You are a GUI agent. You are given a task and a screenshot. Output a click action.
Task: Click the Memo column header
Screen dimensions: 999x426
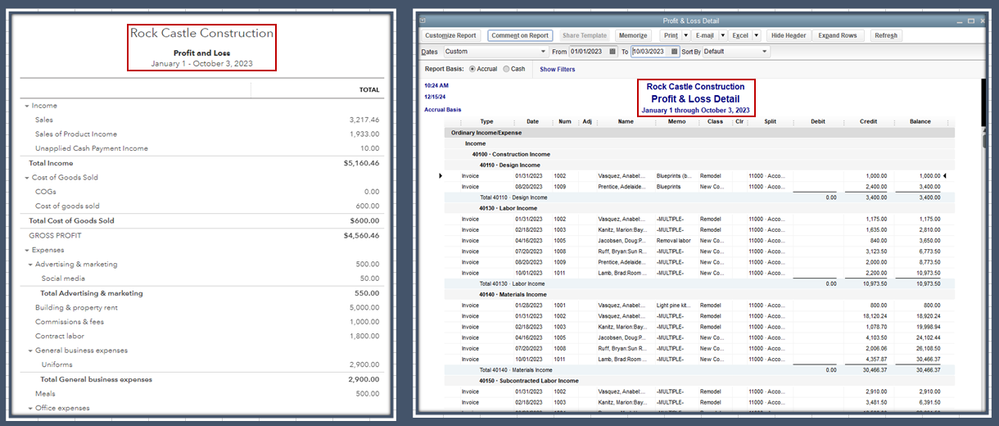click(x=677, y=122)
